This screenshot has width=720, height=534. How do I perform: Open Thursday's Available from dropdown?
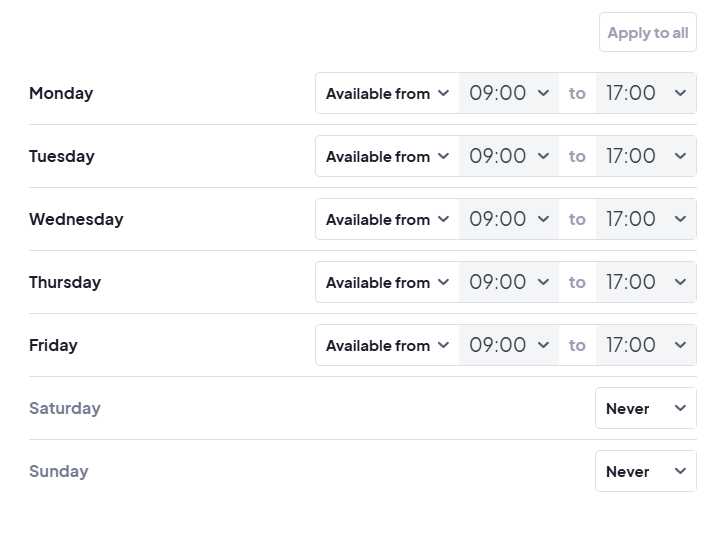tap(387, 283)
